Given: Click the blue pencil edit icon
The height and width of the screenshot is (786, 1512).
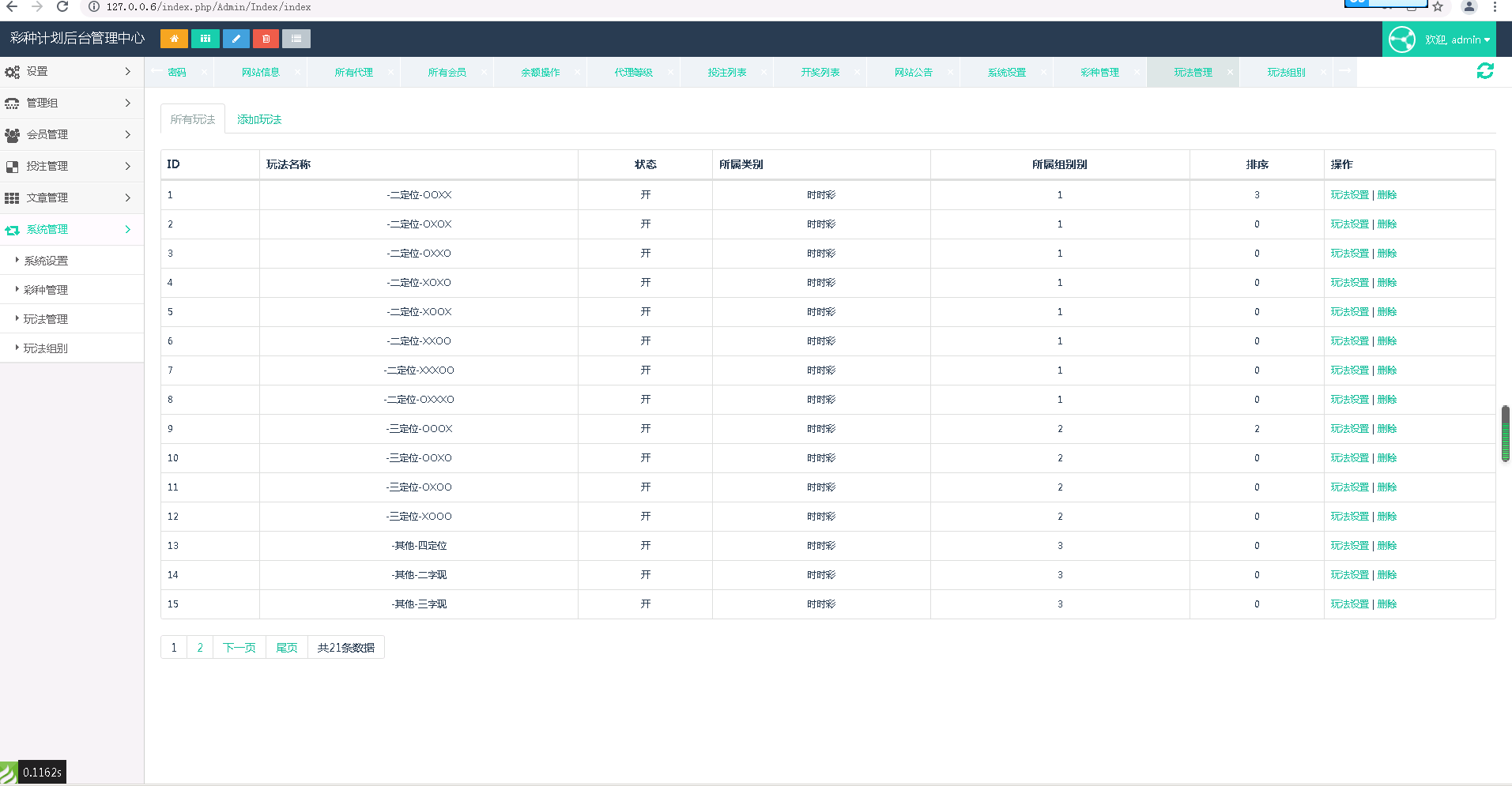Looking at the screenshot, I should [236, 39].
